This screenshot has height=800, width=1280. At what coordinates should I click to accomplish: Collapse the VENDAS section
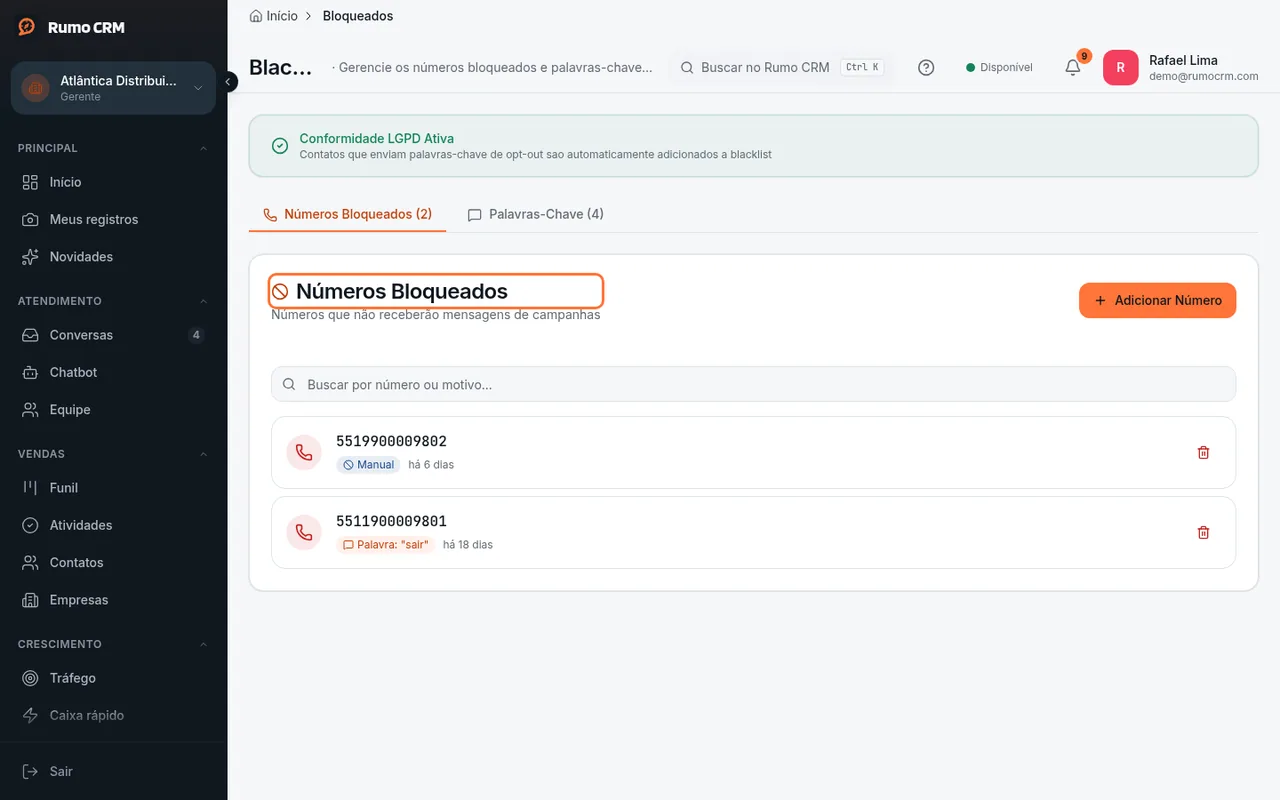tap(204, 454)
